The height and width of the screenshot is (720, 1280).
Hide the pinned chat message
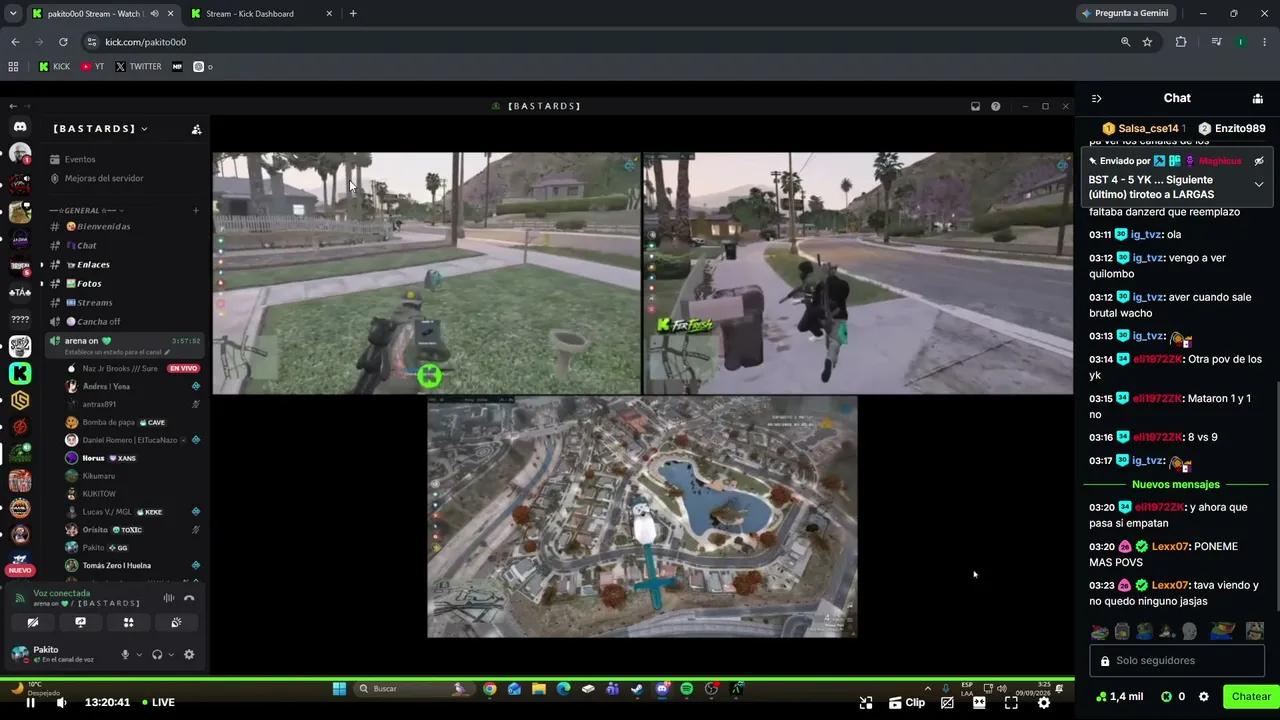1259,161
